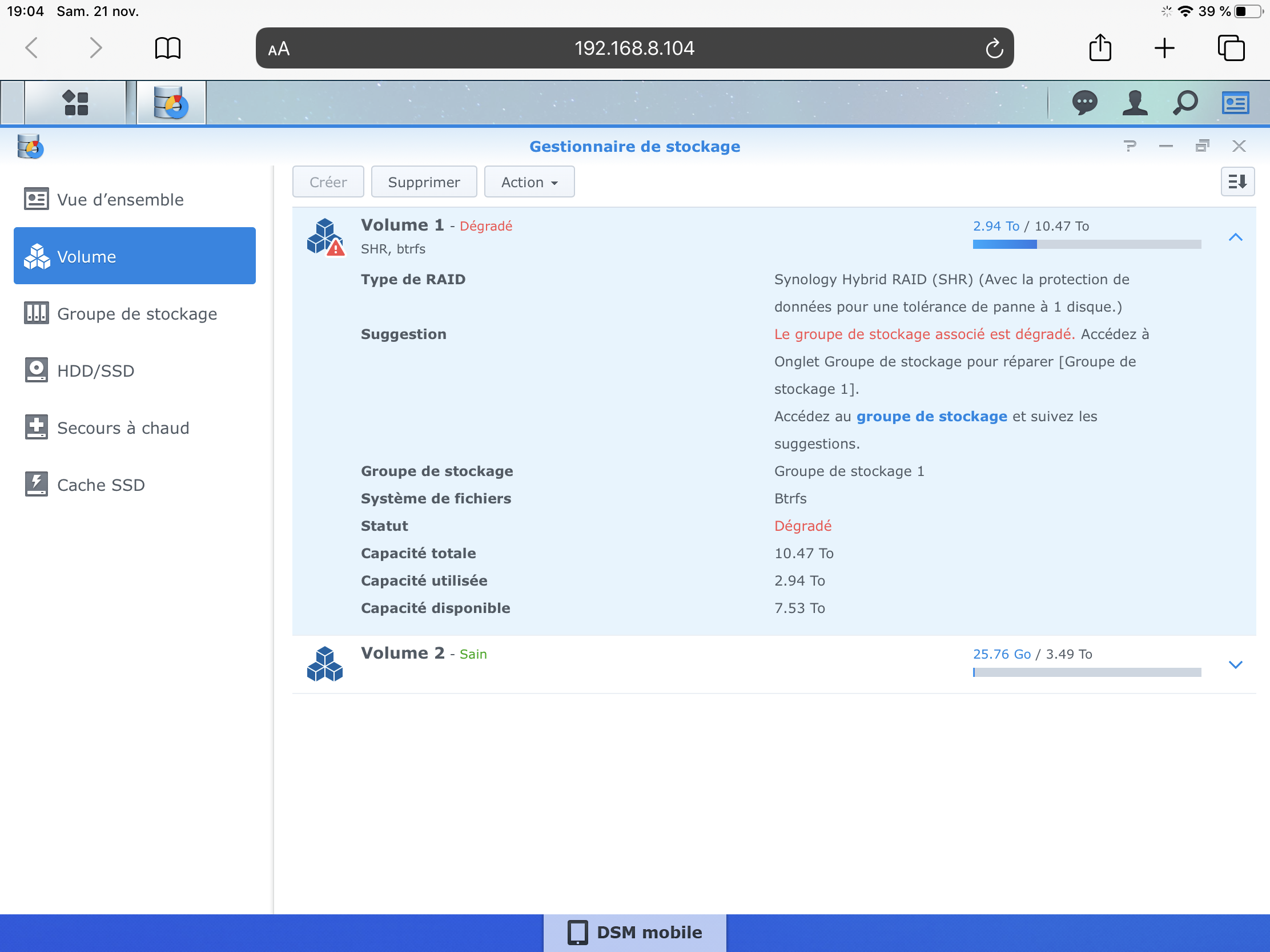The width and height of the screenshot is (1270, 952).
Task: Tap Safari share icon
Action: (x=1099, y=47)
